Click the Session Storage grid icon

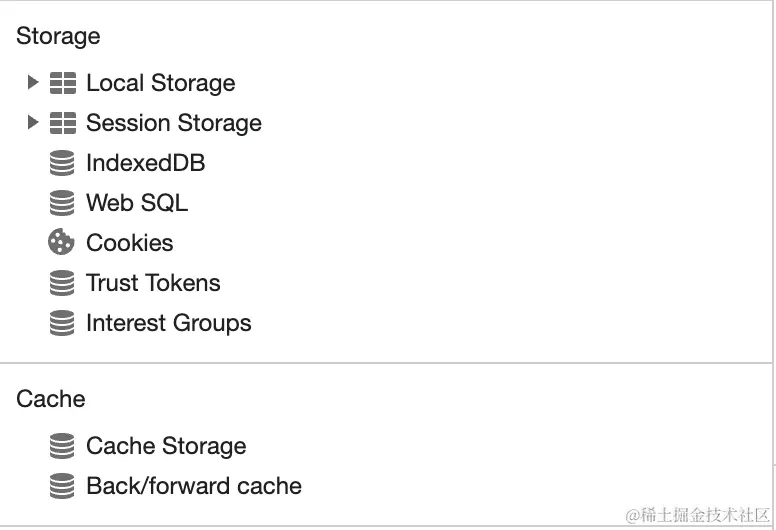click(x=62, y=123)
